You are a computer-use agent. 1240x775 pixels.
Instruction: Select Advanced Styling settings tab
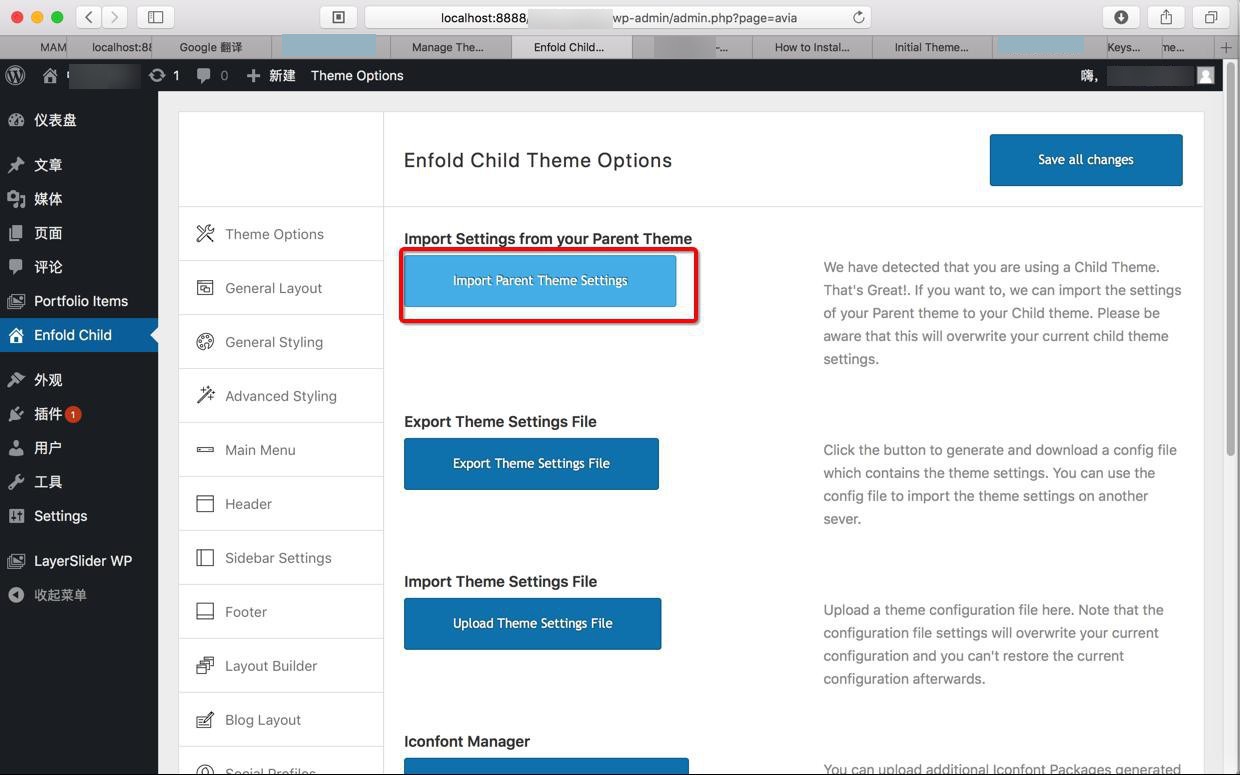281,396
